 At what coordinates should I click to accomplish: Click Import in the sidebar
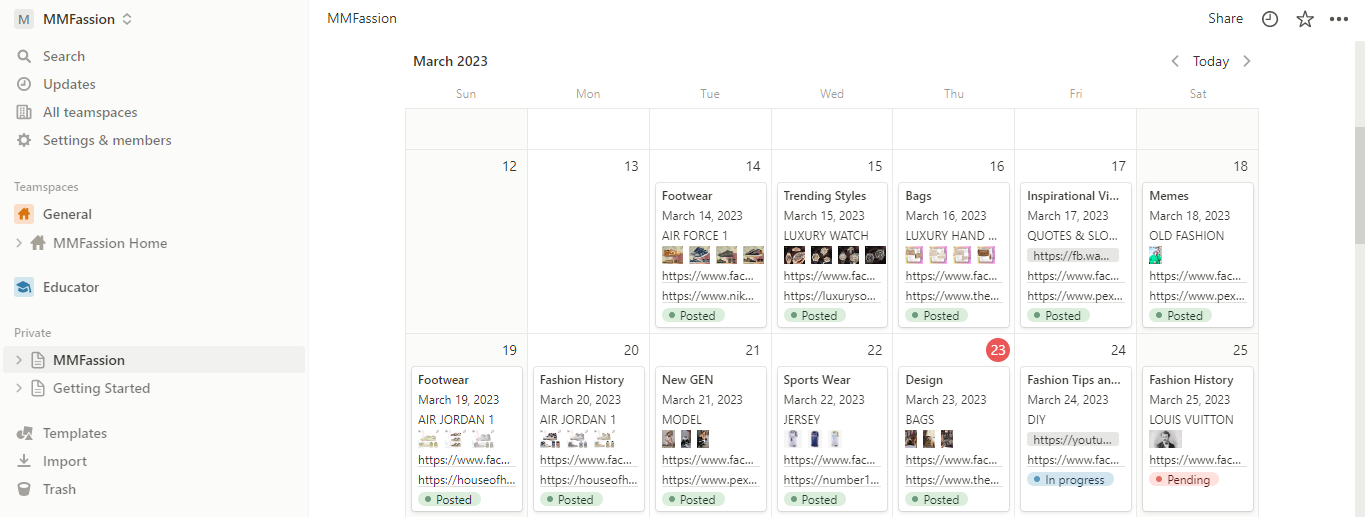64,462
